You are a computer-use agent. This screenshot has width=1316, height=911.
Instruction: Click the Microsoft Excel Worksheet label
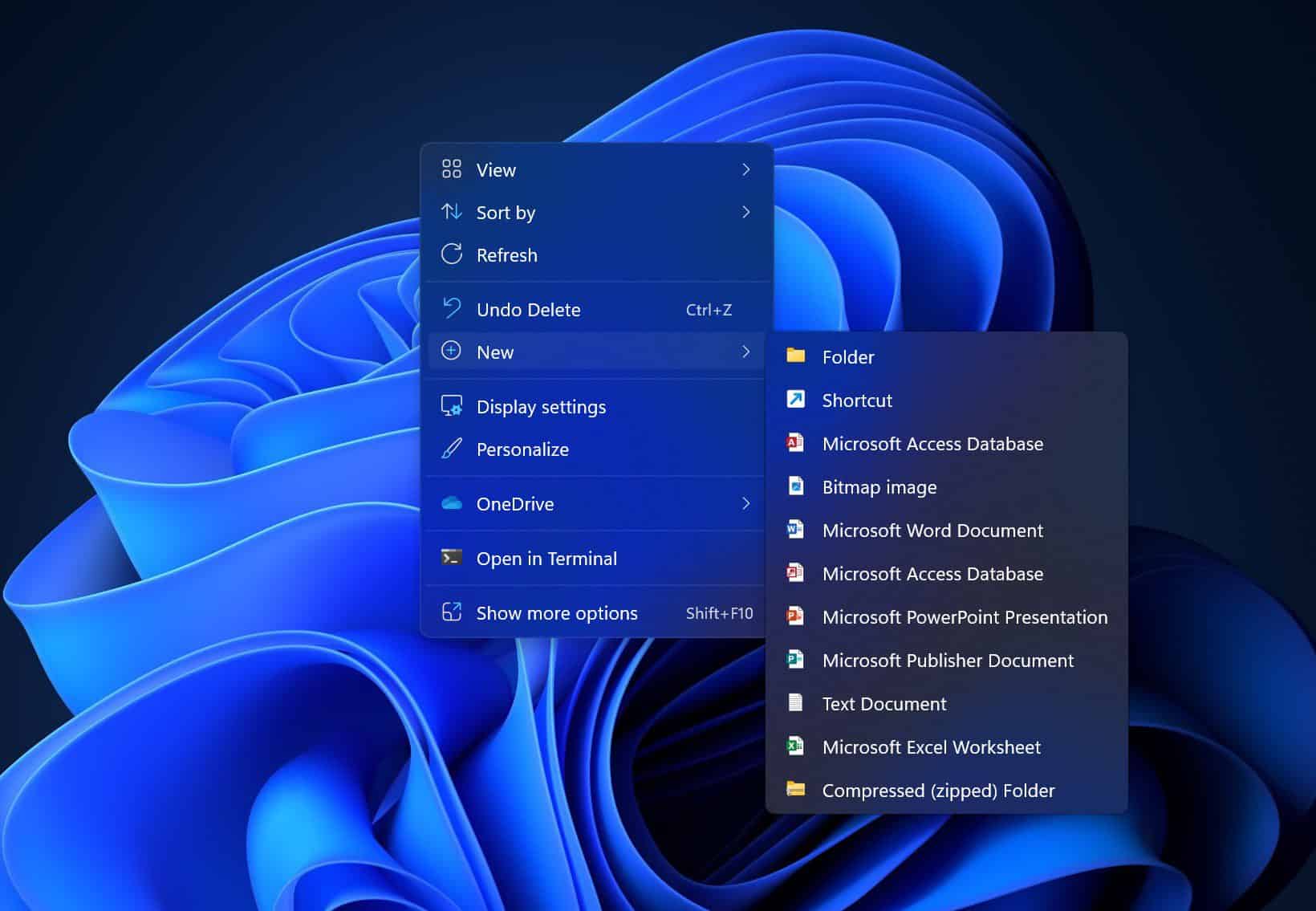click(931, 747)
